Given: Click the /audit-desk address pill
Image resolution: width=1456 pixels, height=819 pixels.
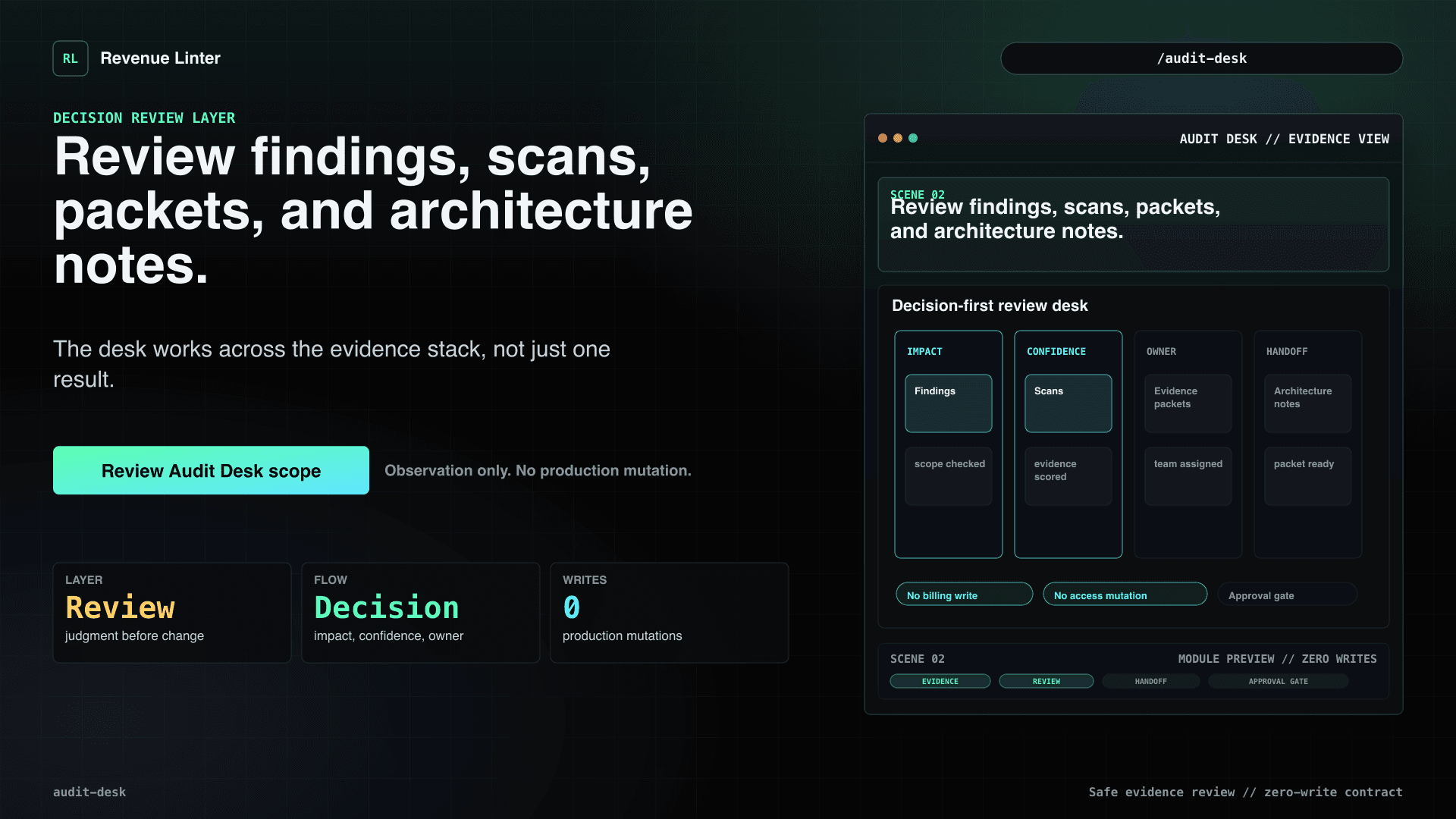Looking at the screenshot, I should point(1201,58).
